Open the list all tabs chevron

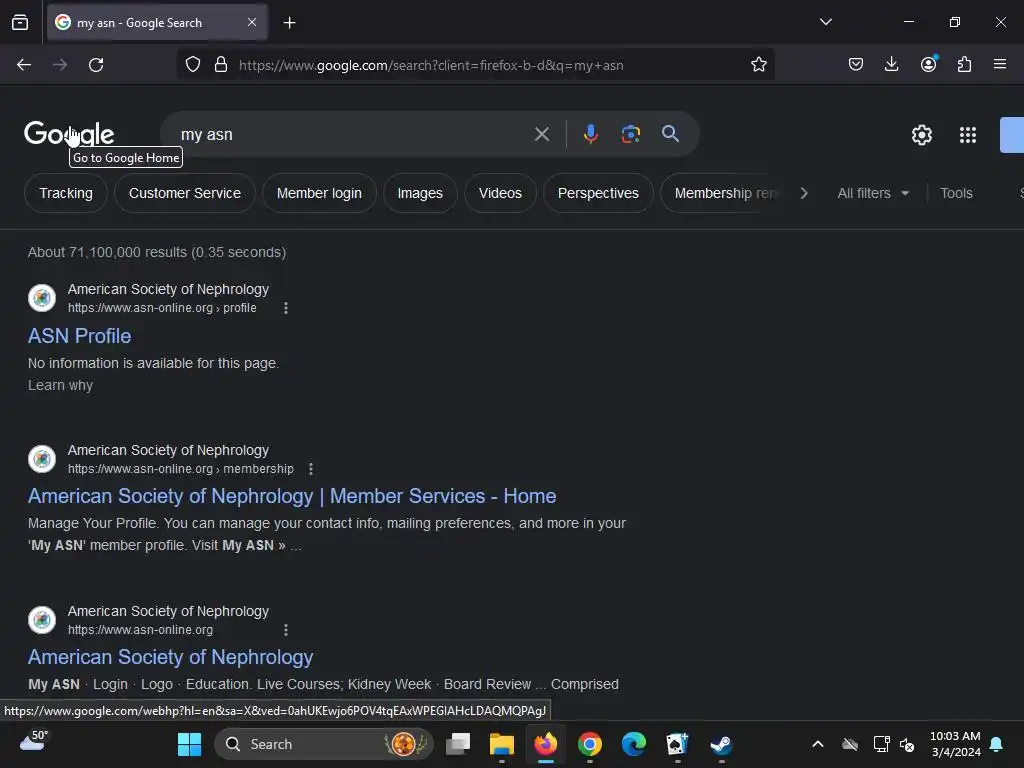825,22
